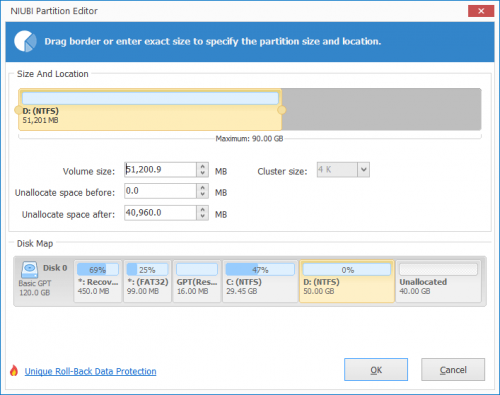Select the Unallocated 40.00 GB block
500x395 pixels.
click(438, 281)
